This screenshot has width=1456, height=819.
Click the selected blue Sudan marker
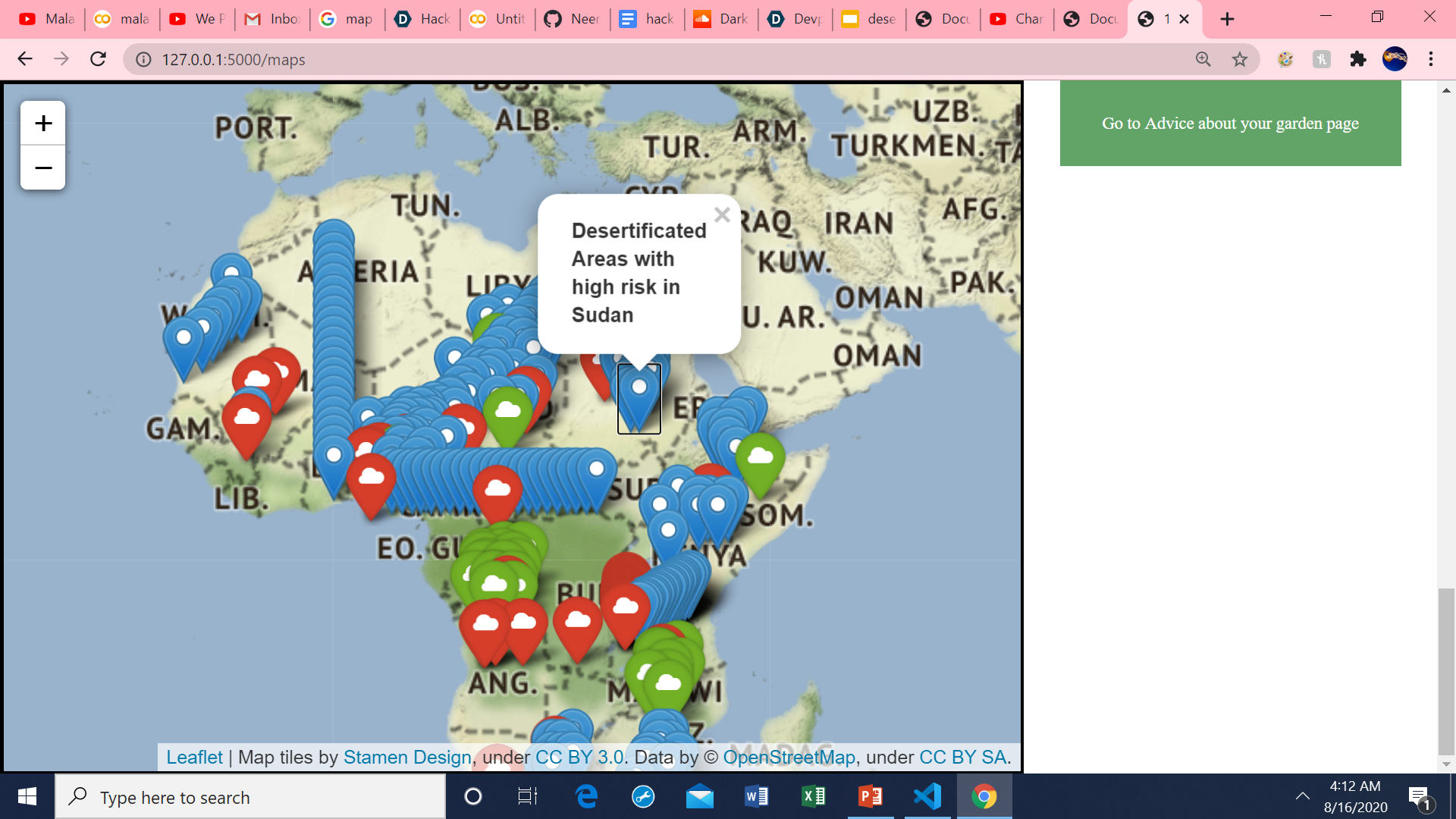tap(639, 397)
